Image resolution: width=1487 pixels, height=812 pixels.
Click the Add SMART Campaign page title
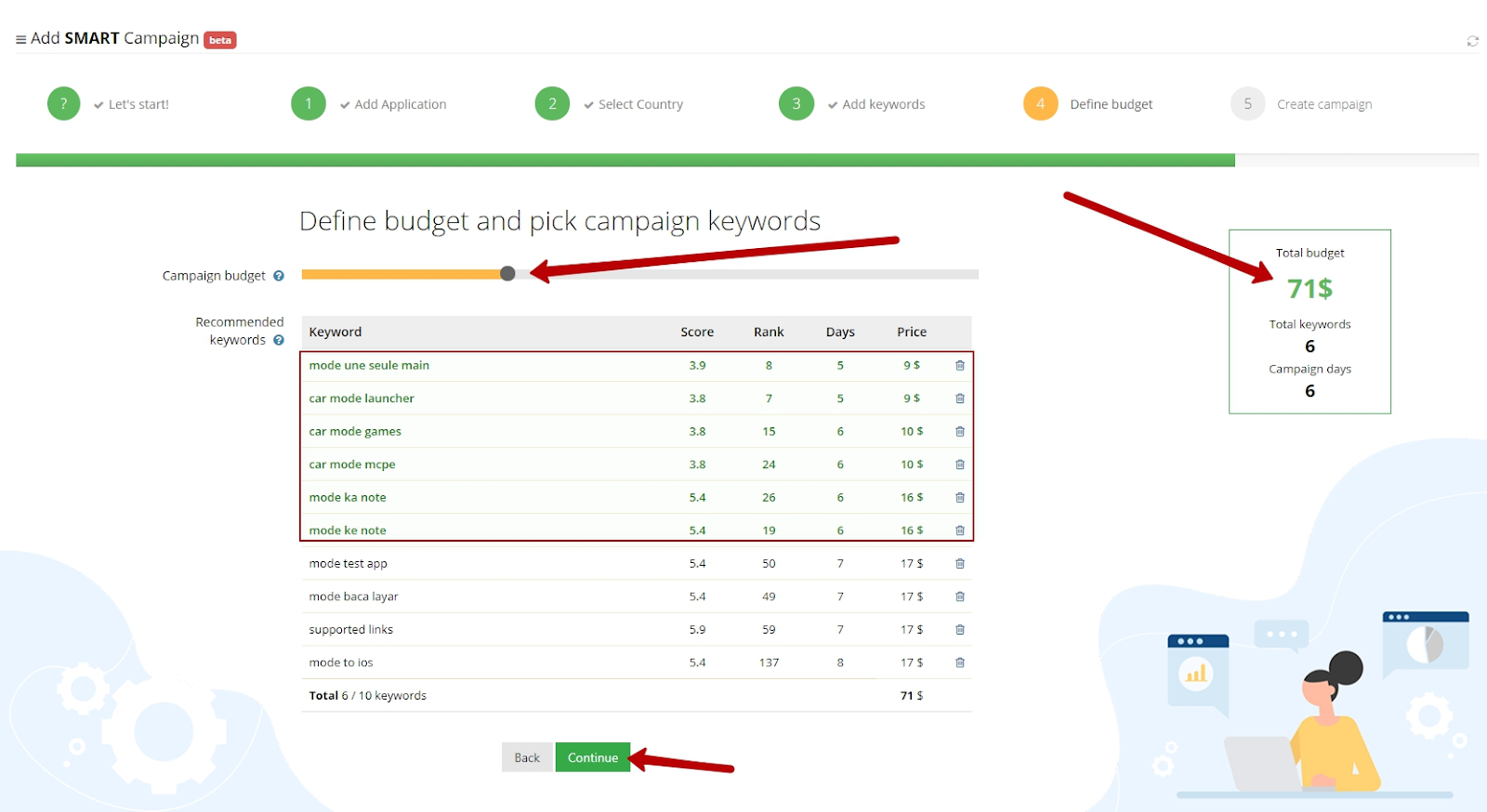point(115,38)
